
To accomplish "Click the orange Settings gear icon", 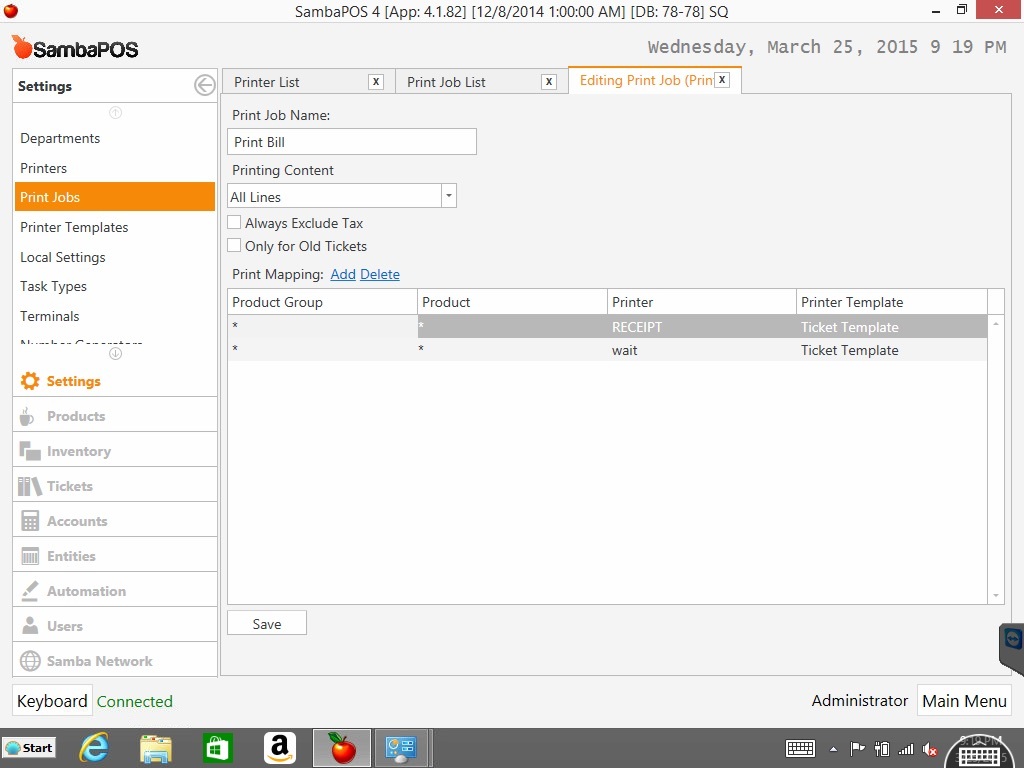I will [30, 381].
